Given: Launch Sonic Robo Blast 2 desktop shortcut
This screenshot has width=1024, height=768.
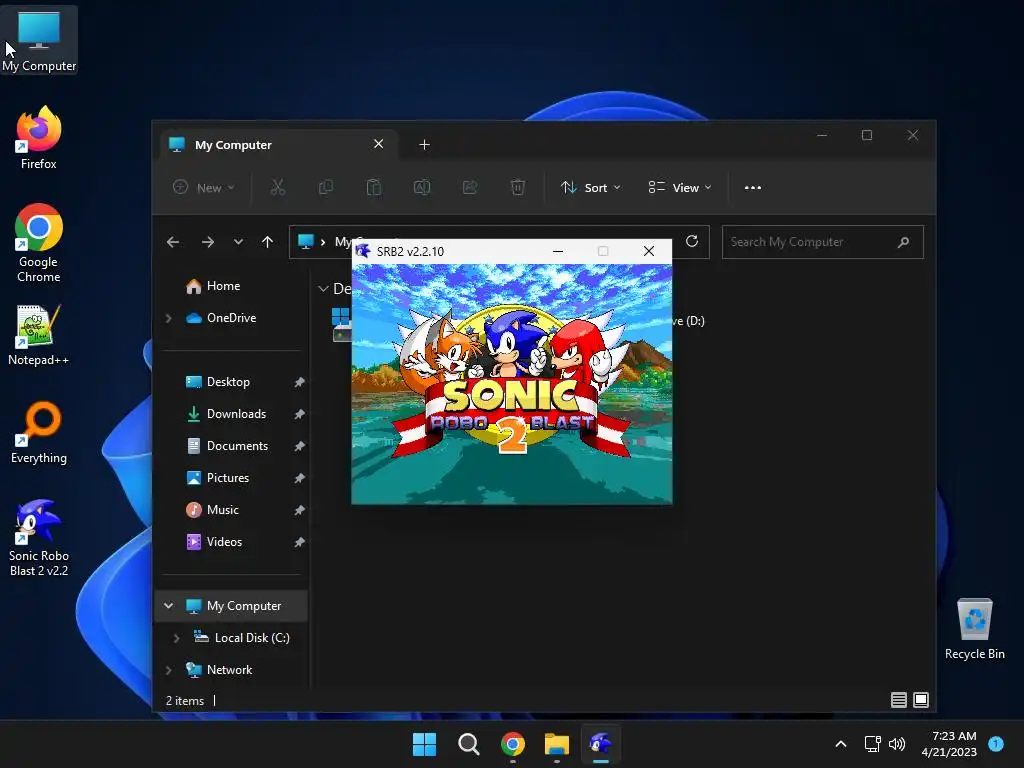Looking at the screenshot, I should (39, 537).
